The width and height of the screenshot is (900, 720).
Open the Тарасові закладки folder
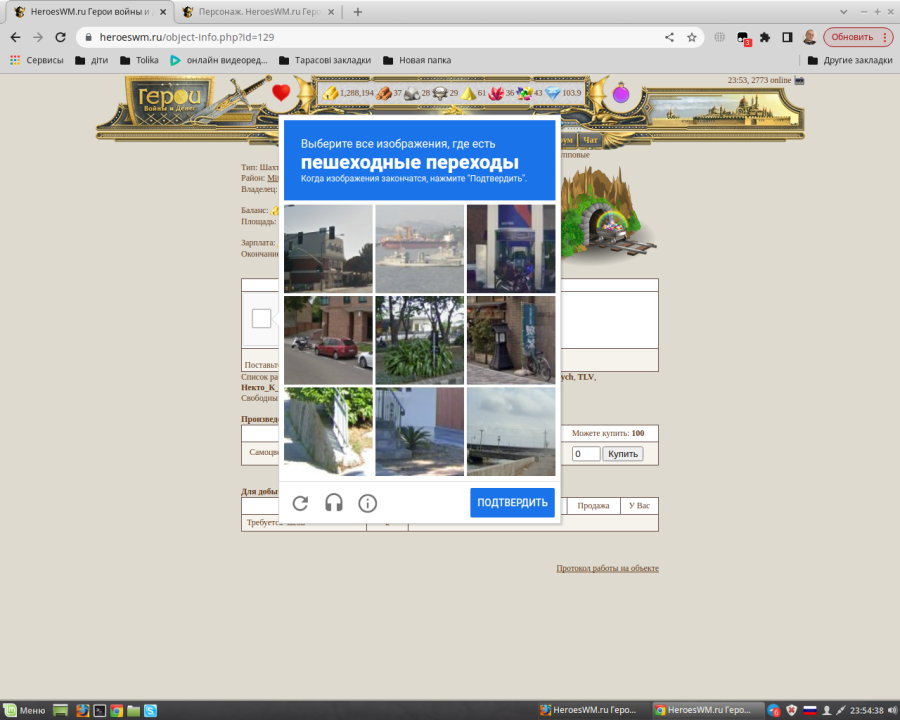pos(325,60)
